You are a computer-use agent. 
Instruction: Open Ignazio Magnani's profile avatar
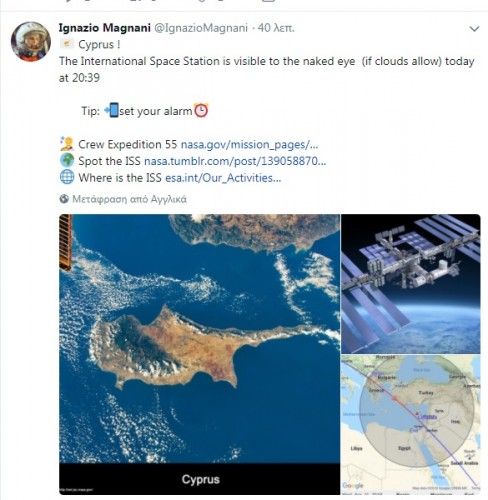coord(31,42)
